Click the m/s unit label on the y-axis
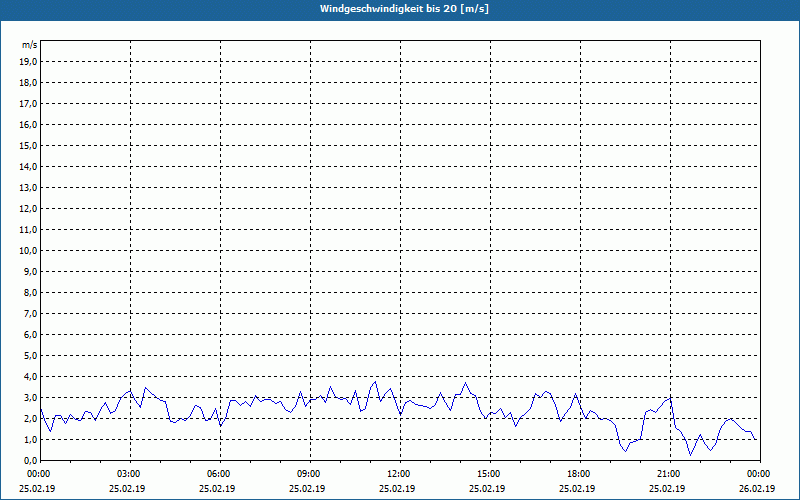The height and width of the screenshot is (500, 800). point(30,45)
